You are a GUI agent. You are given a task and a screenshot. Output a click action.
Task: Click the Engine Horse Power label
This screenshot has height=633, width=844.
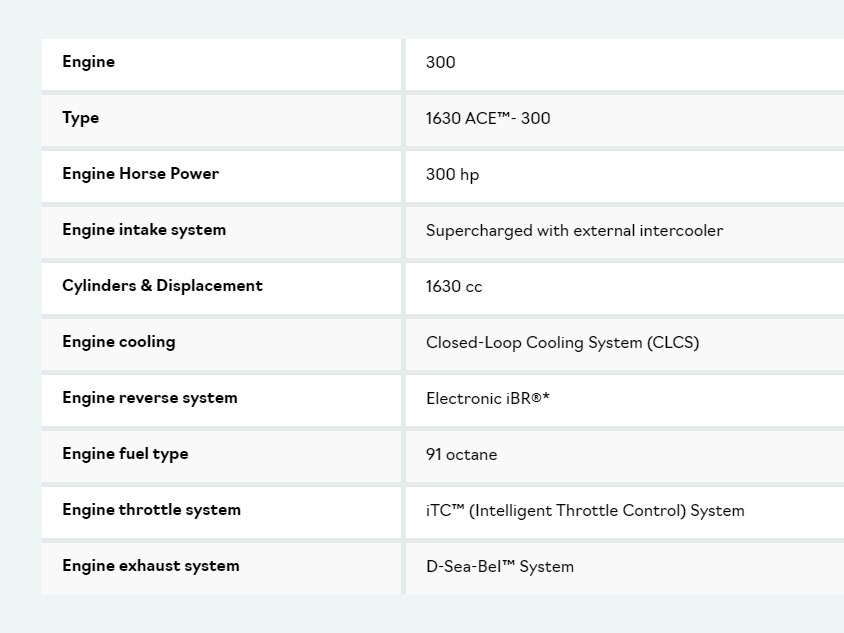point(140,174)
